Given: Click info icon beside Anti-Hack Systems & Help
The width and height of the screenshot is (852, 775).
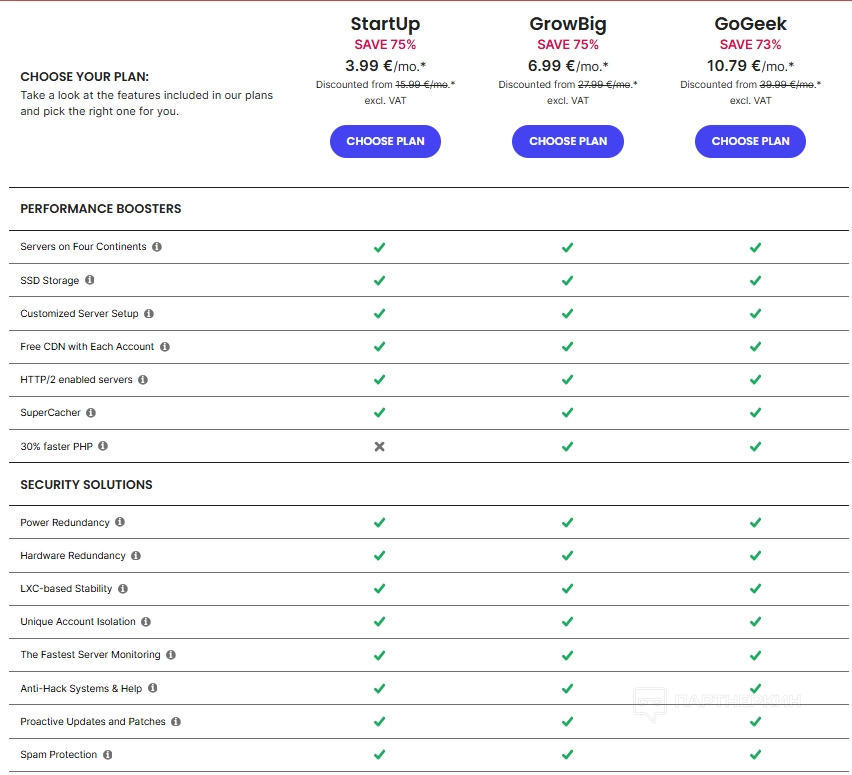Looking at the screenshot, I should pyautogui.click(x=153, y=688).
